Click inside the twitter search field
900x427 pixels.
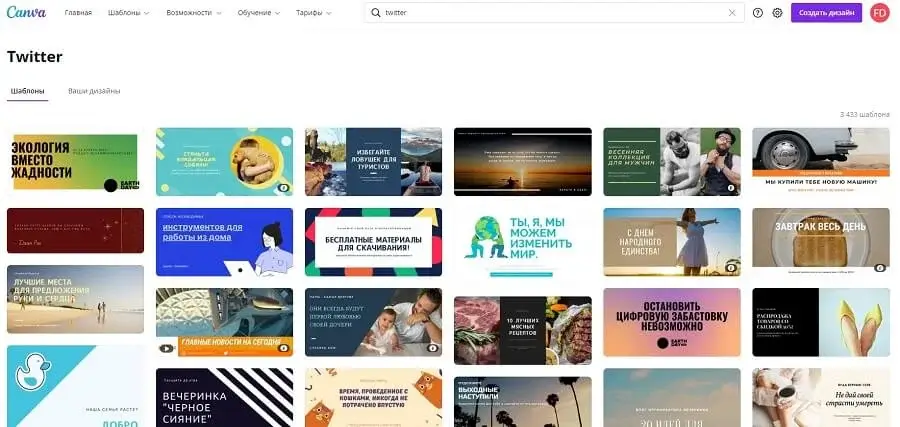coord(550,13)
